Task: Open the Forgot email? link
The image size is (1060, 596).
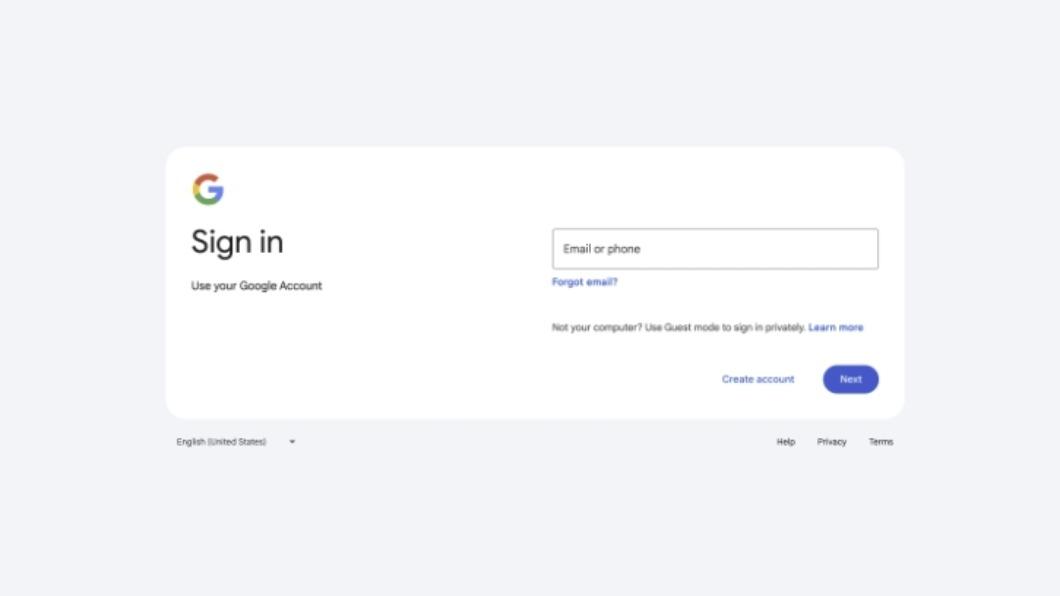Action: pos(585,282)
